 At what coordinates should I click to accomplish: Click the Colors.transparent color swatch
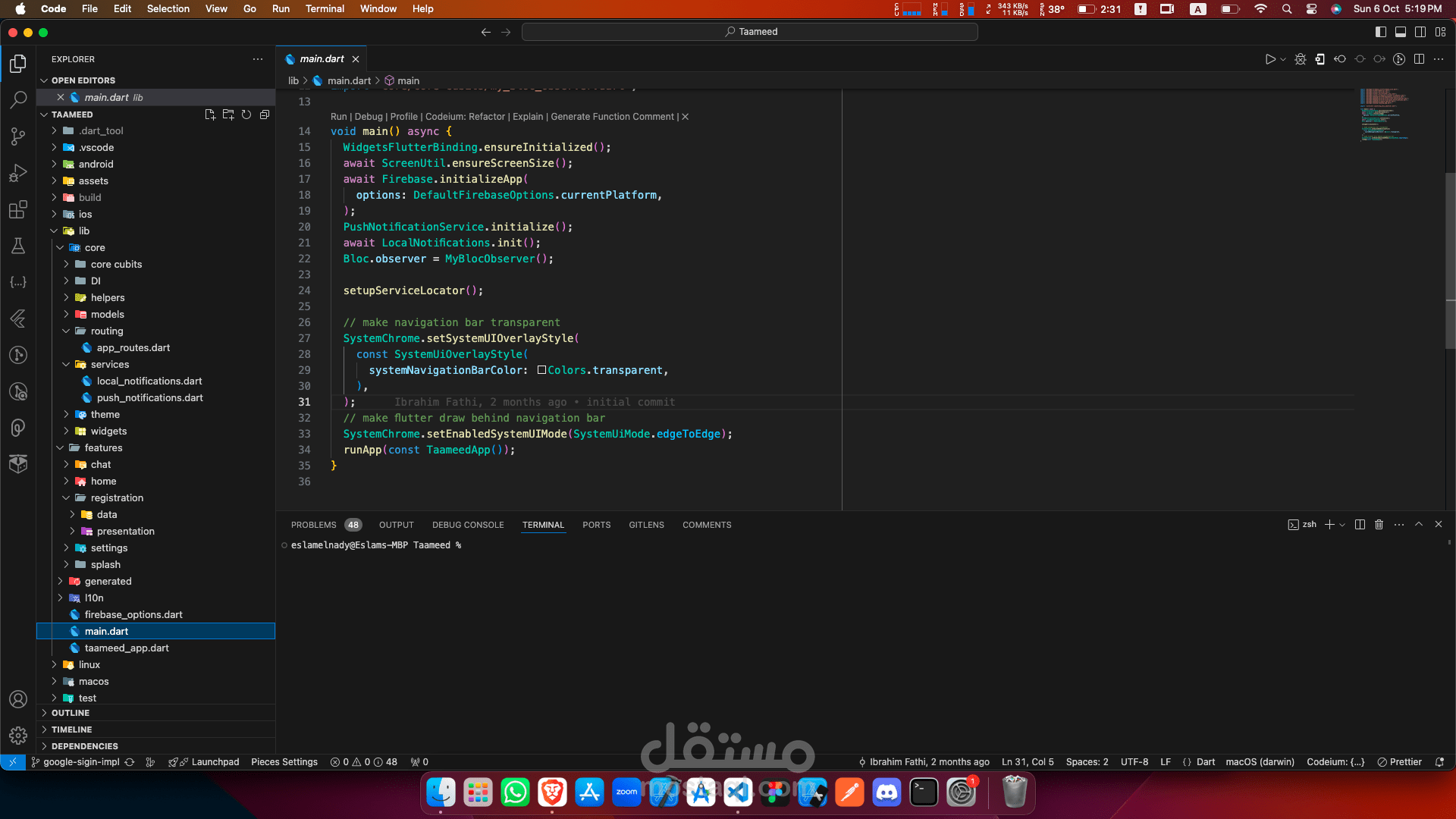pos(541,370)
